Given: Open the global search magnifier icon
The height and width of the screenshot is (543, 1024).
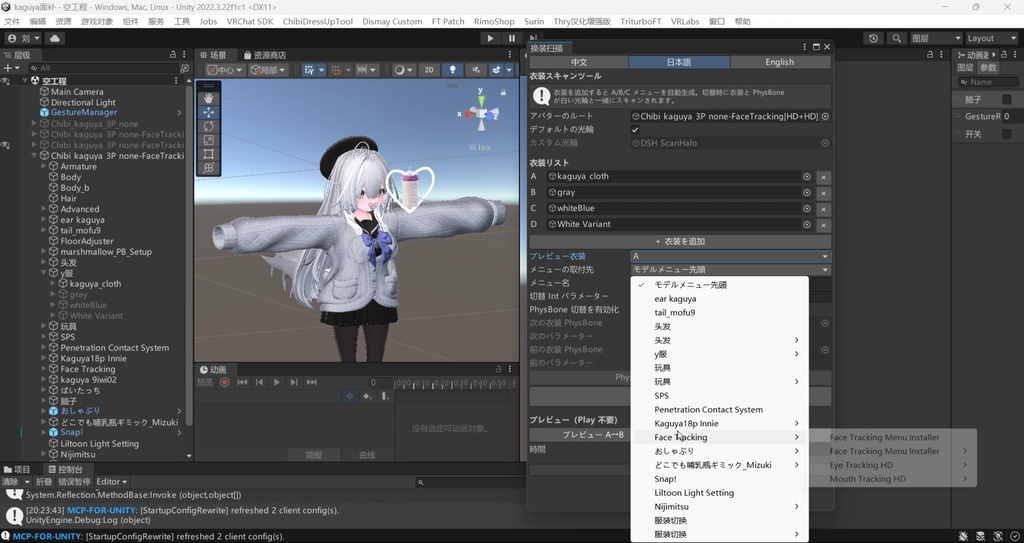Looking at the screenshot, I should pos(897,39).
